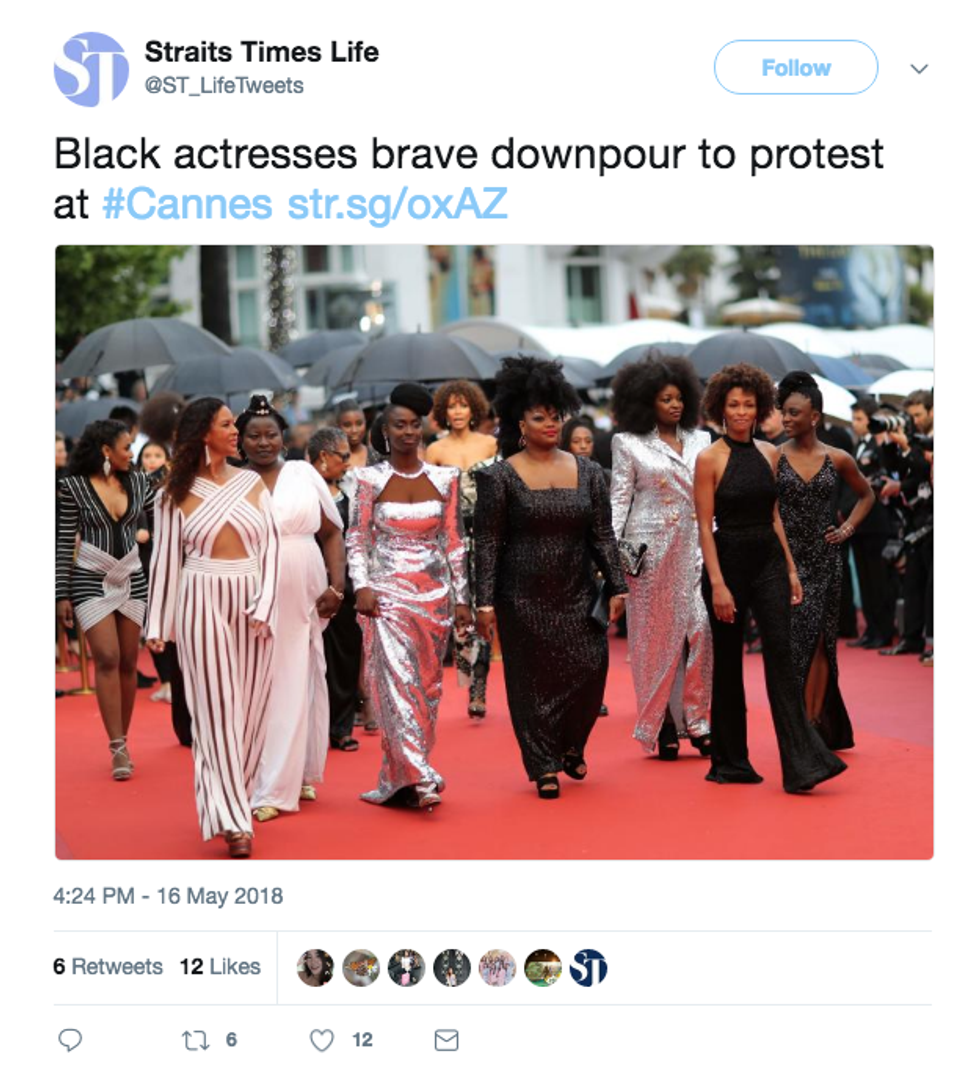
Task: Click the reply speech bubble icon
Action: pos(70,1039)
